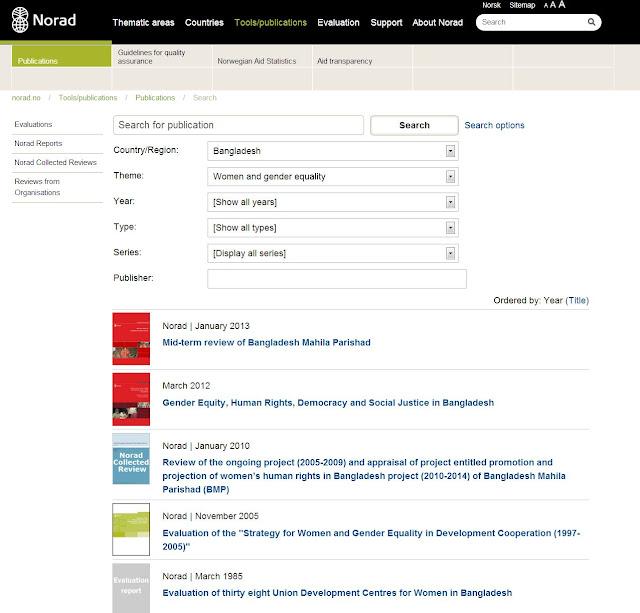This screenshot has width=640, height=613.
Task: Open the Theme dropdown Women and gender equality
Action: tap(333, 177)
